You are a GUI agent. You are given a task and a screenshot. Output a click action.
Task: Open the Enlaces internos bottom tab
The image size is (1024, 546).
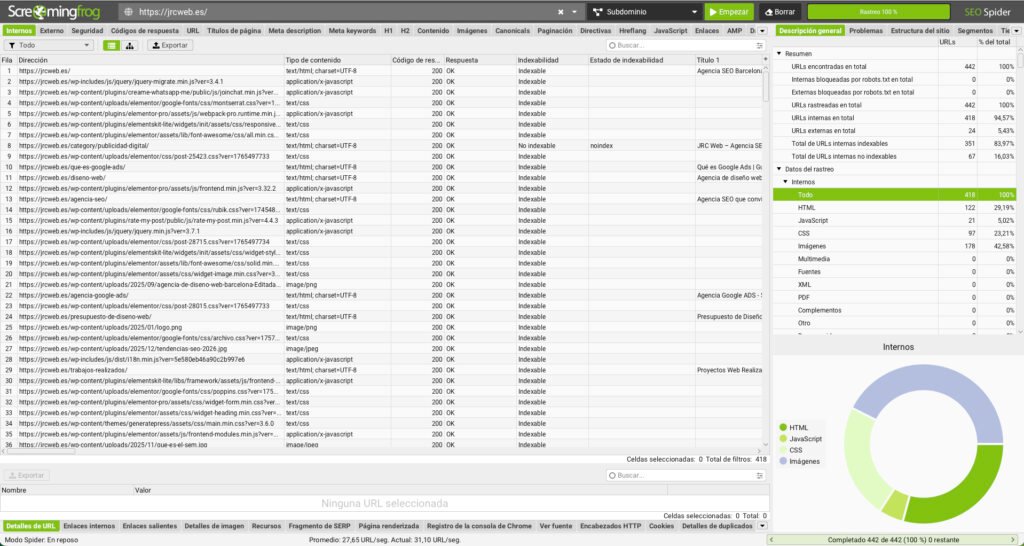coord(89,526)
